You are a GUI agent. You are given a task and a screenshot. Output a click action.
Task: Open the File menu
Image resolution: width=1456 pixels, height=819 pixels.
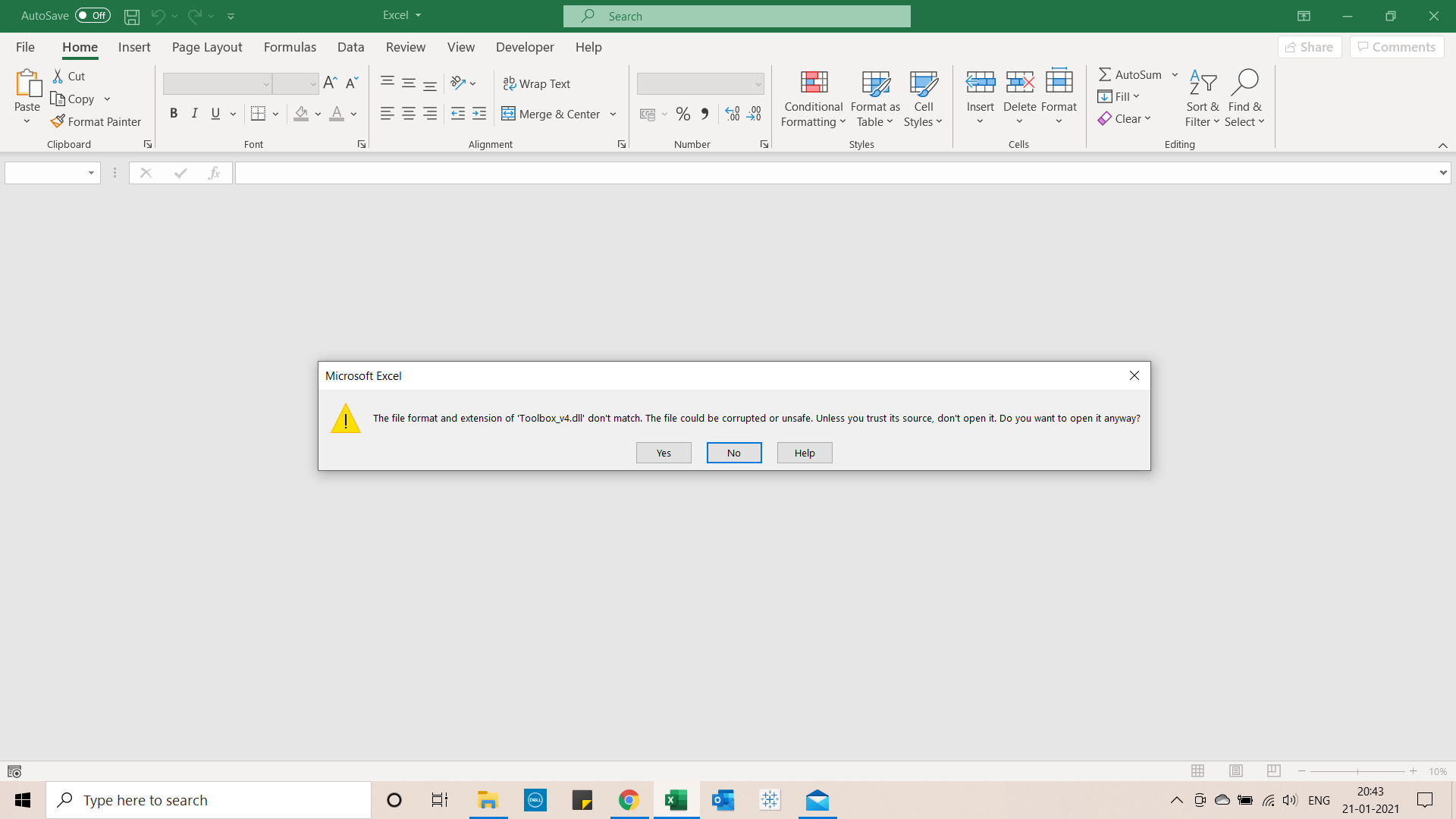point(25,47)
